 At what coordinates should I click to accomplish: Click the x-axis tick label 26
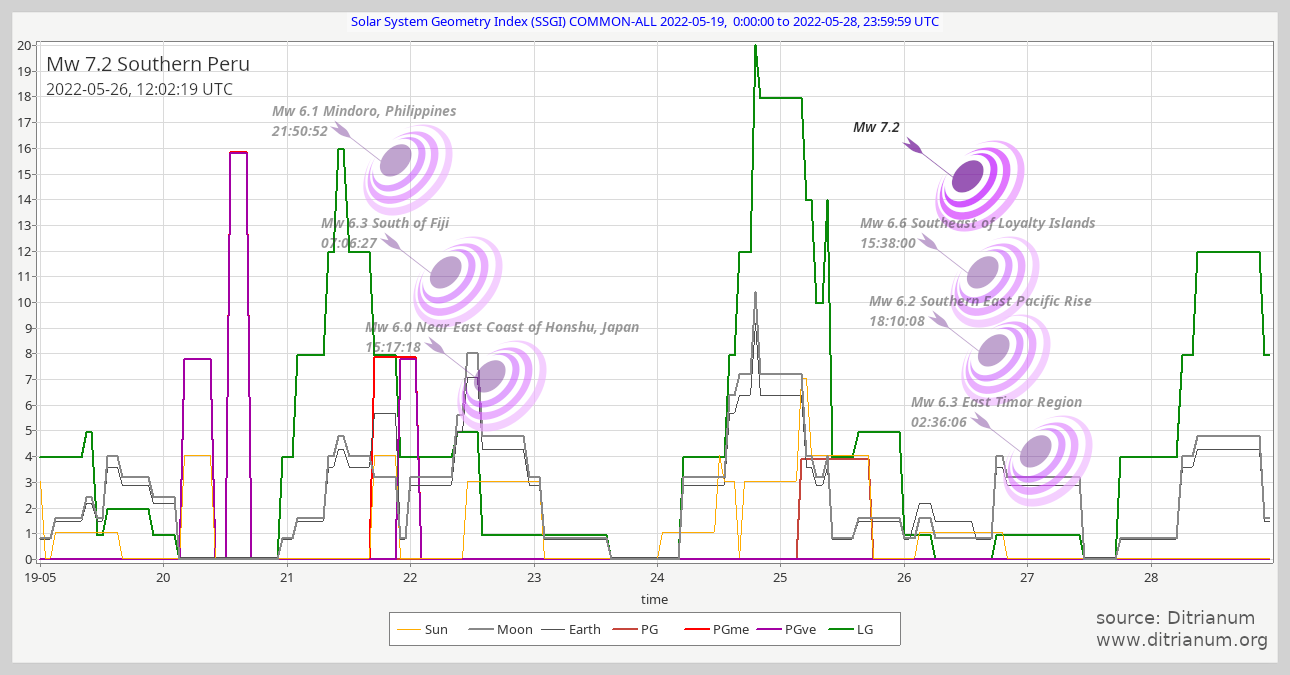coord(904,577)
